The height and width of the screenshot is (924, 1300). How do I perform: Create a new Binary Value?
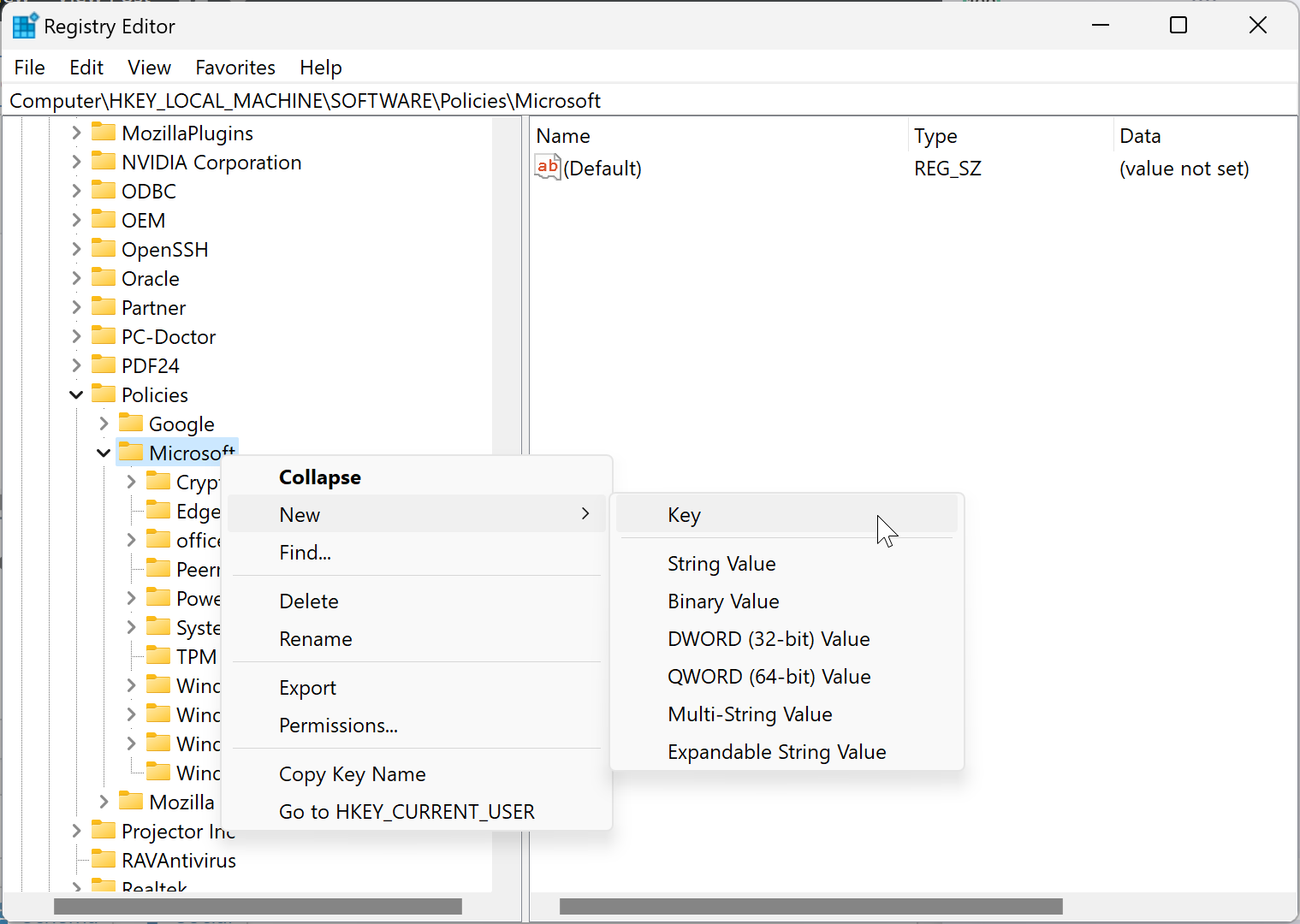[x=787, y=601]
